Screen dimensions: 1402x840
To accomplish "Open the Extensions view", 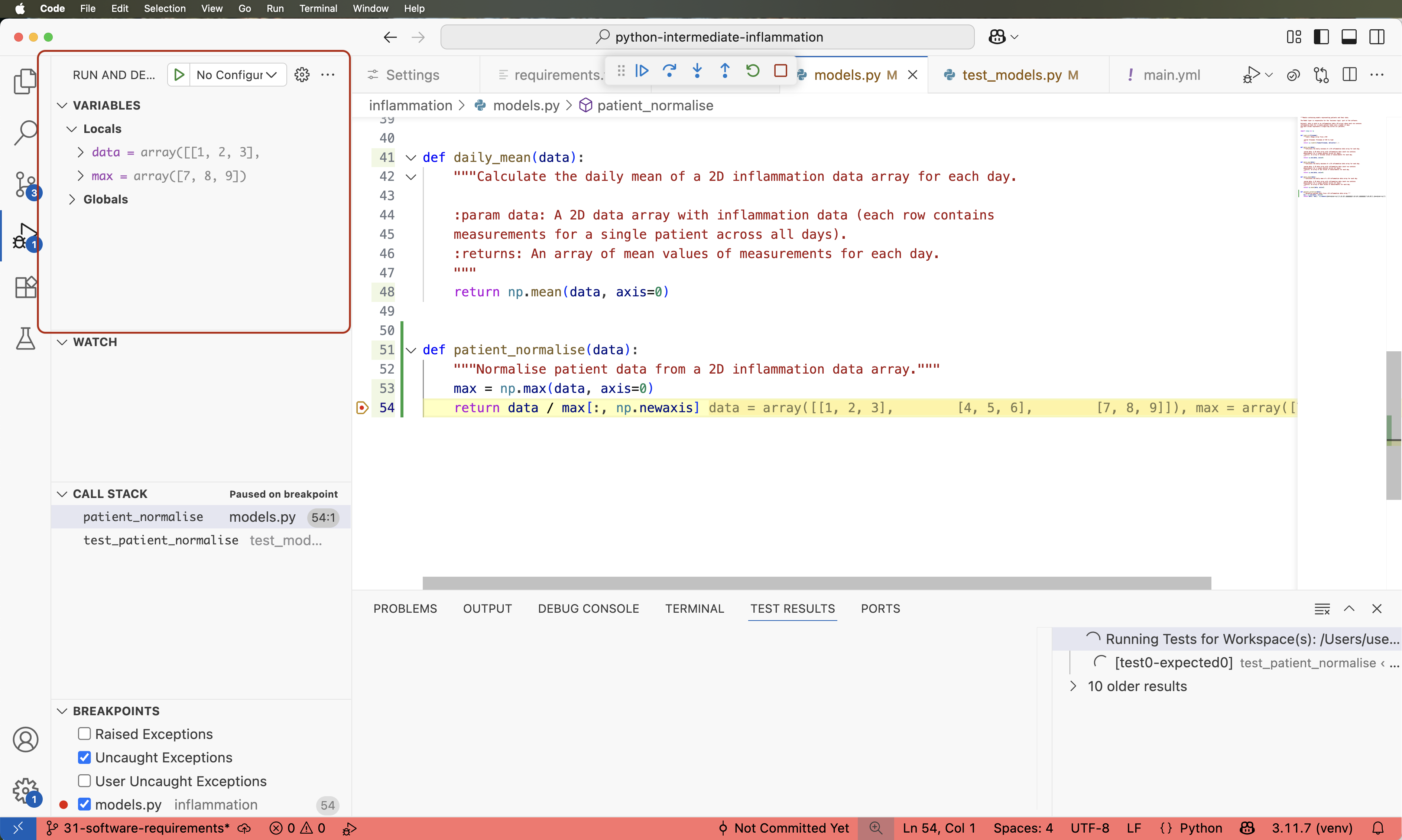I will pyautogui.click(x=25, y=287).
